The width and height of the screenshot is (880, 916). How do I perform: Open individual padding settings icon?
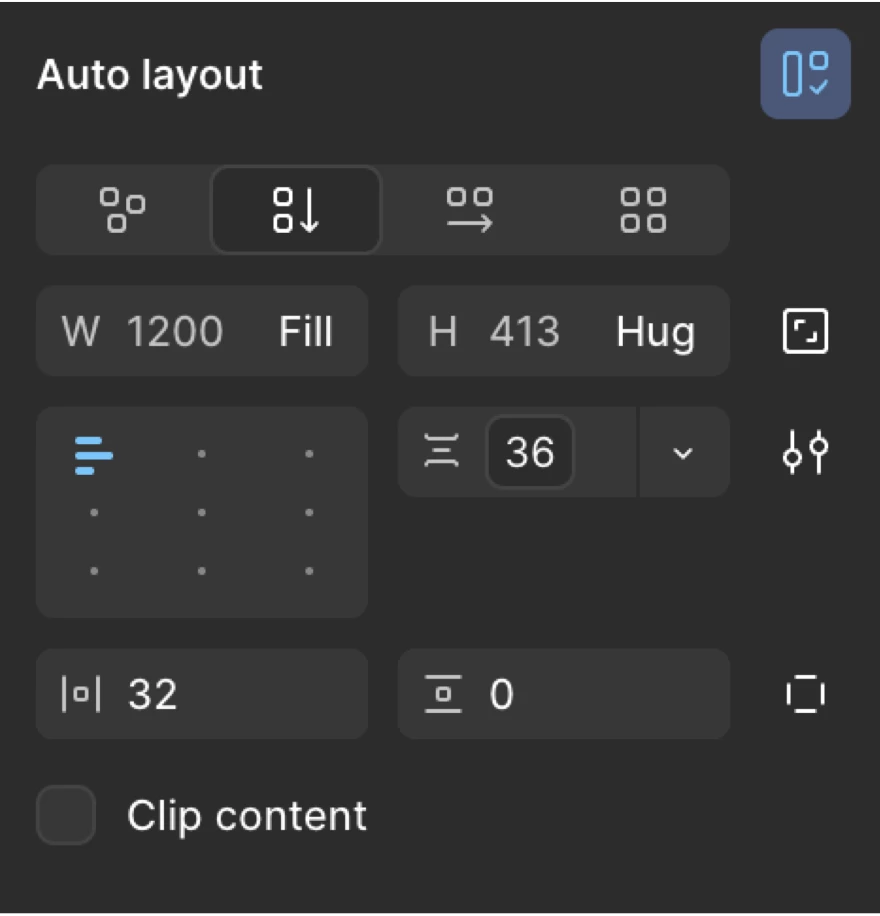tap(805, 694)
